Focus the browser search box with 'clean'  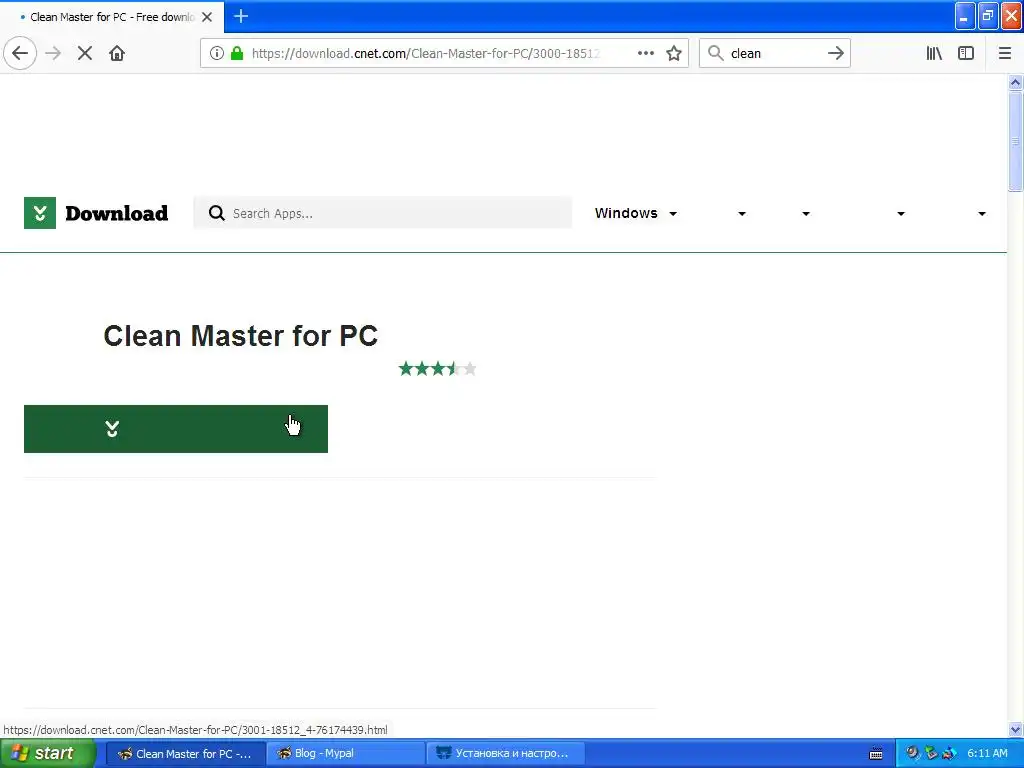point(775,53)
